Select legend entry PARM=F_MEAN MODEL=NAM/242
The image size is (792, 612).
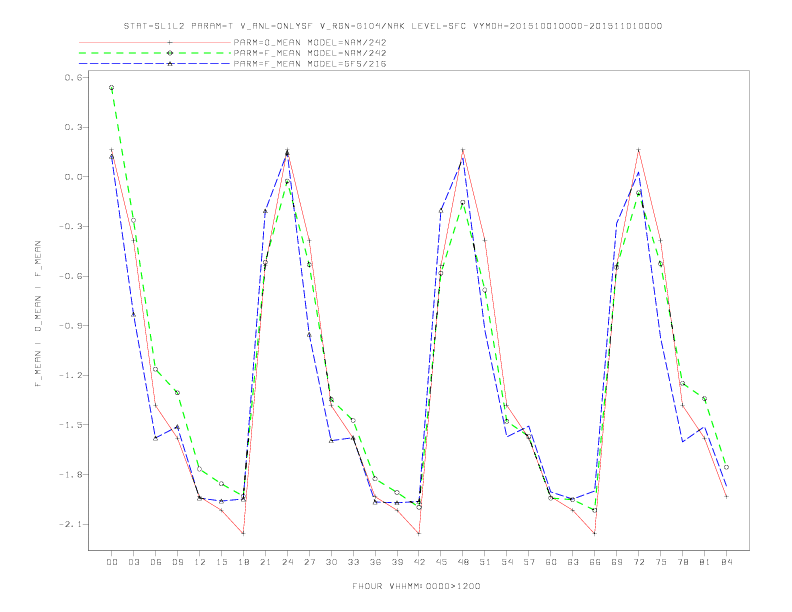[310, 53]
